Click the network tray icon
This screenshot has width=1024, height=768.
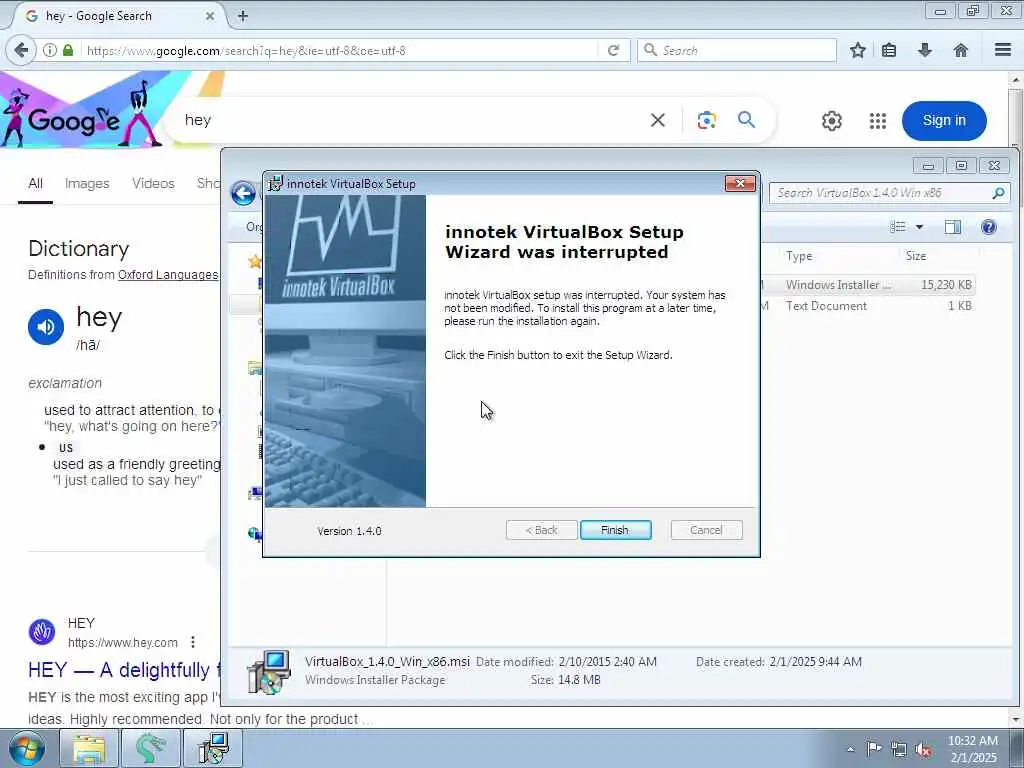[x=899, y=749]
